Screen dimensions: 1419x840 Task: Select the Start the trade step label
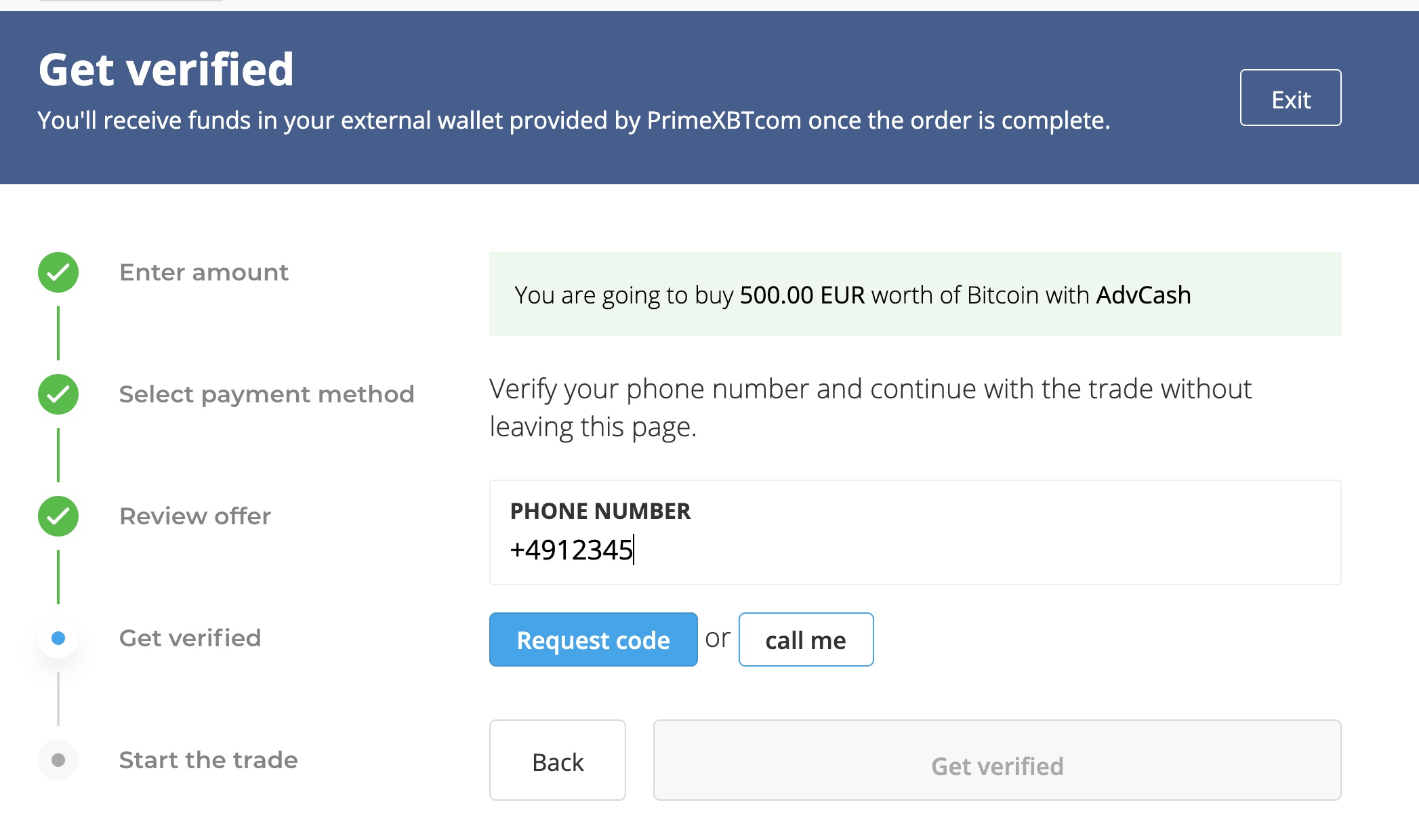[x=208, y=760]
